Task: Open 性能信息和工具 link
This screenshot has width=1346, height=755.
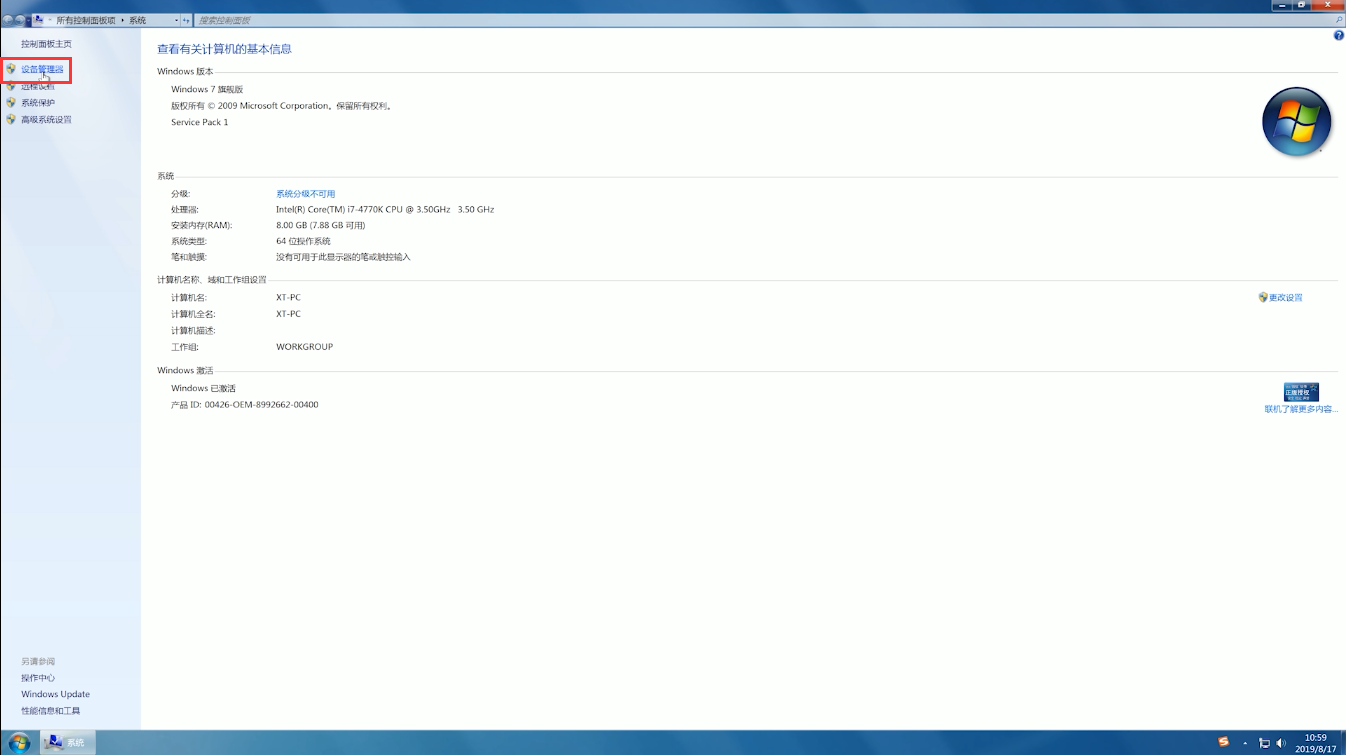Action: [50, 711]
